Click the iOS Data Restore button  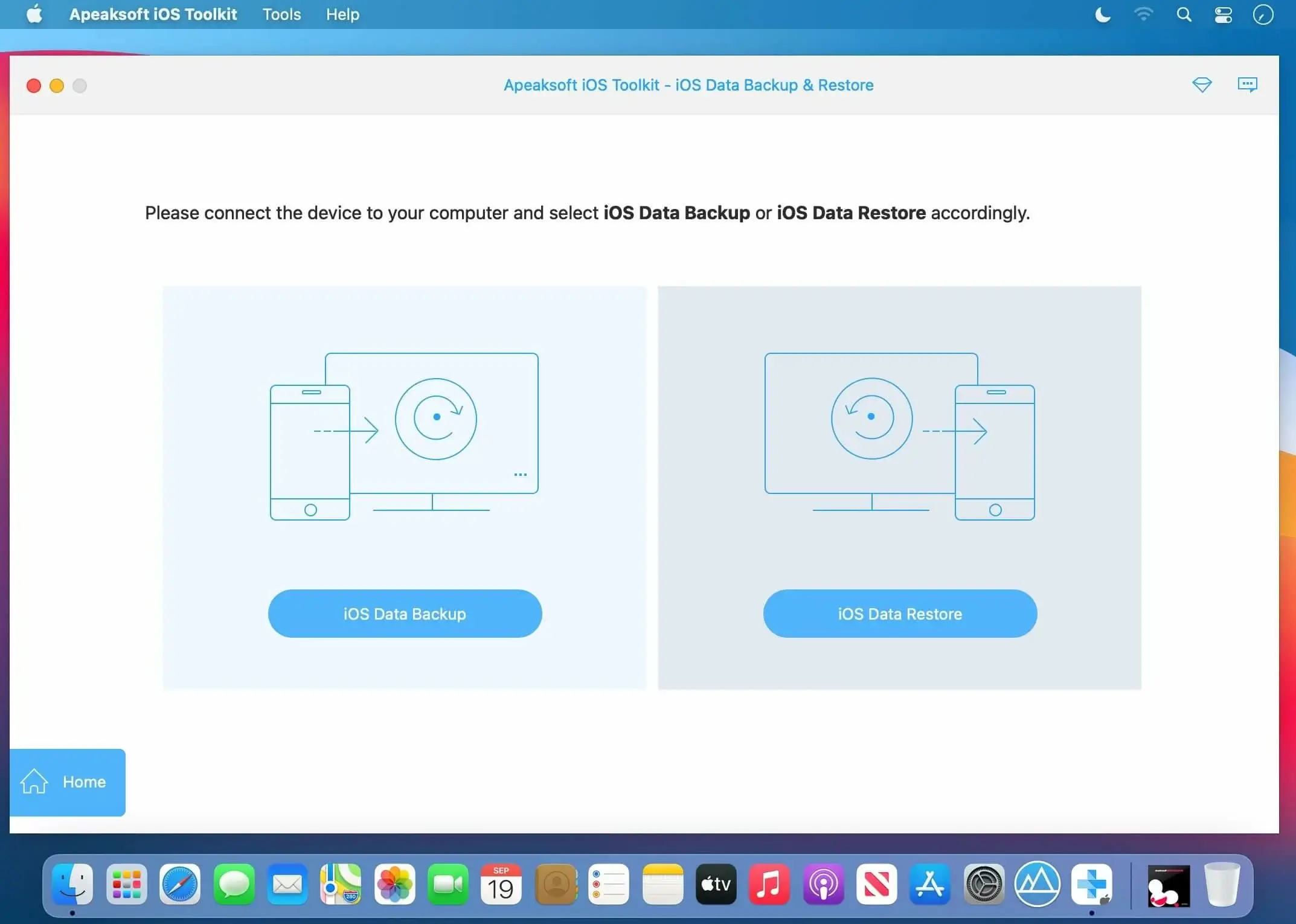[x=900, y=614]
